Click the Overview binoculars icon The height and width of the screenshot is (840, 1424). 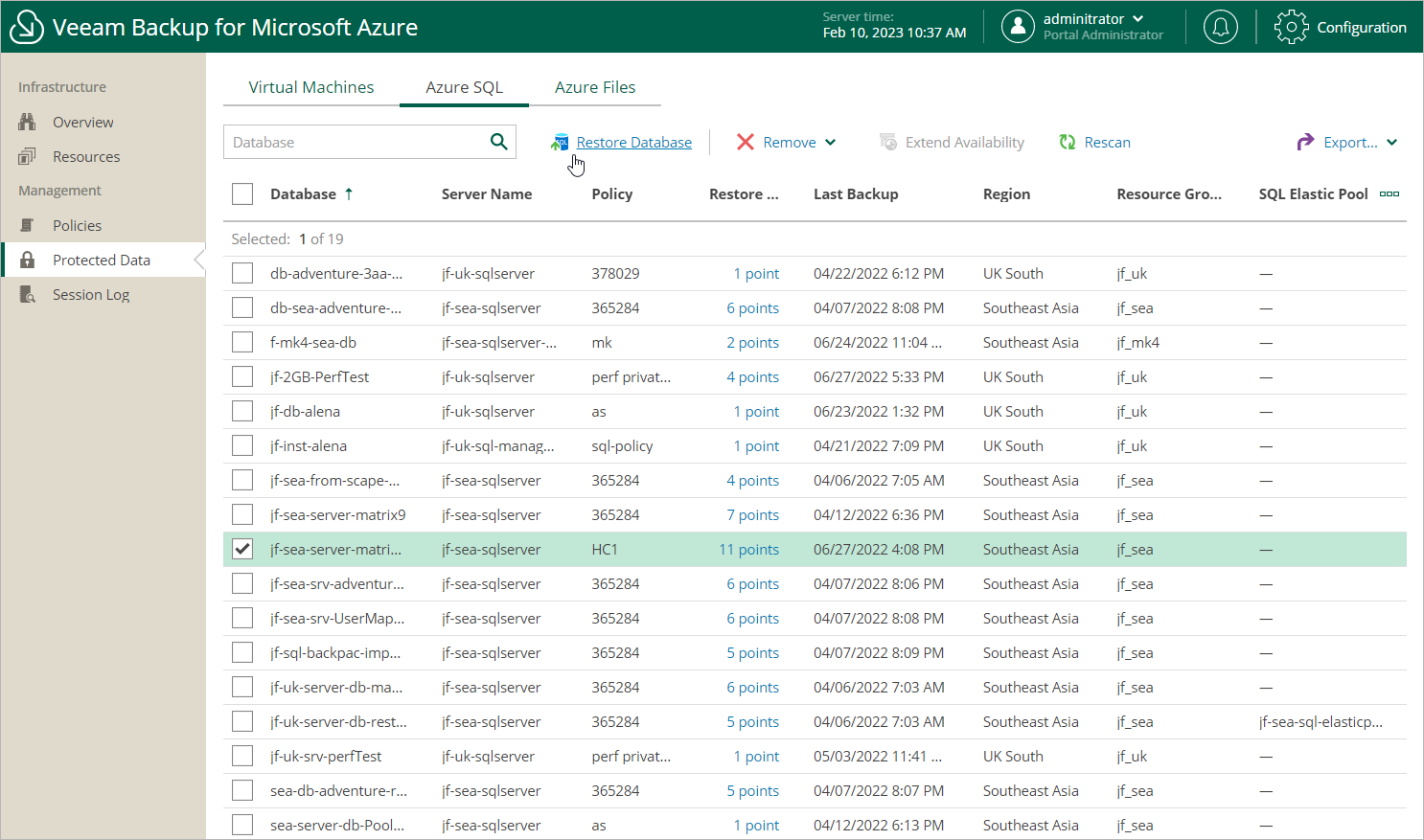pos(28,123)
